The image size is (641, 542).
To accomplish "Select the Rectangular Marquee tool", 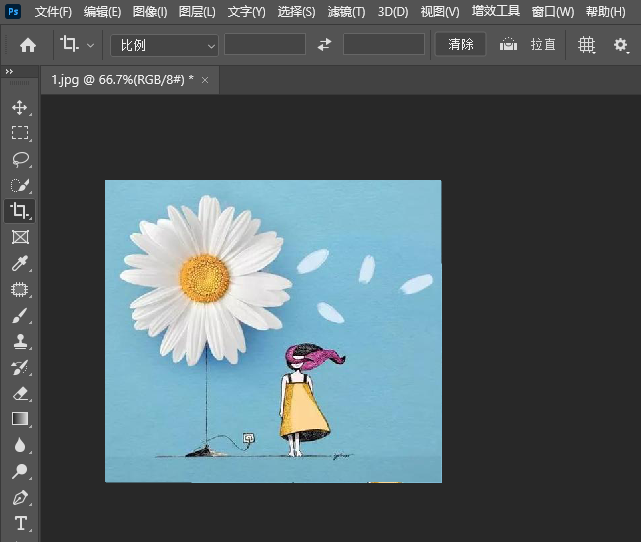I will point(19,133).
